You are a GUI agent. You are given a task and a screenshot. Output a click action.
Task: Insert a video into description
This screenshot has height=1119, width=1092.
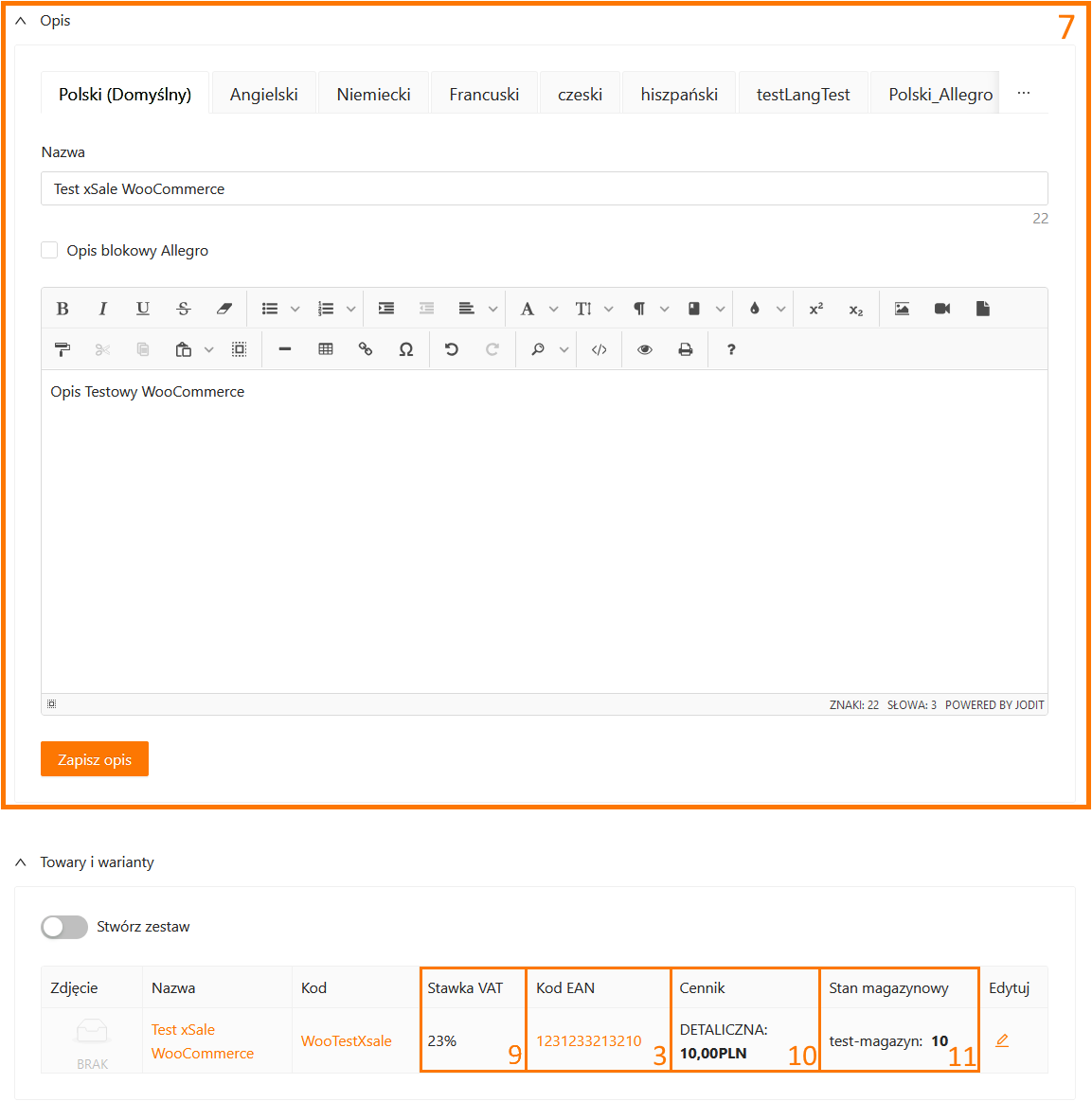942,309
